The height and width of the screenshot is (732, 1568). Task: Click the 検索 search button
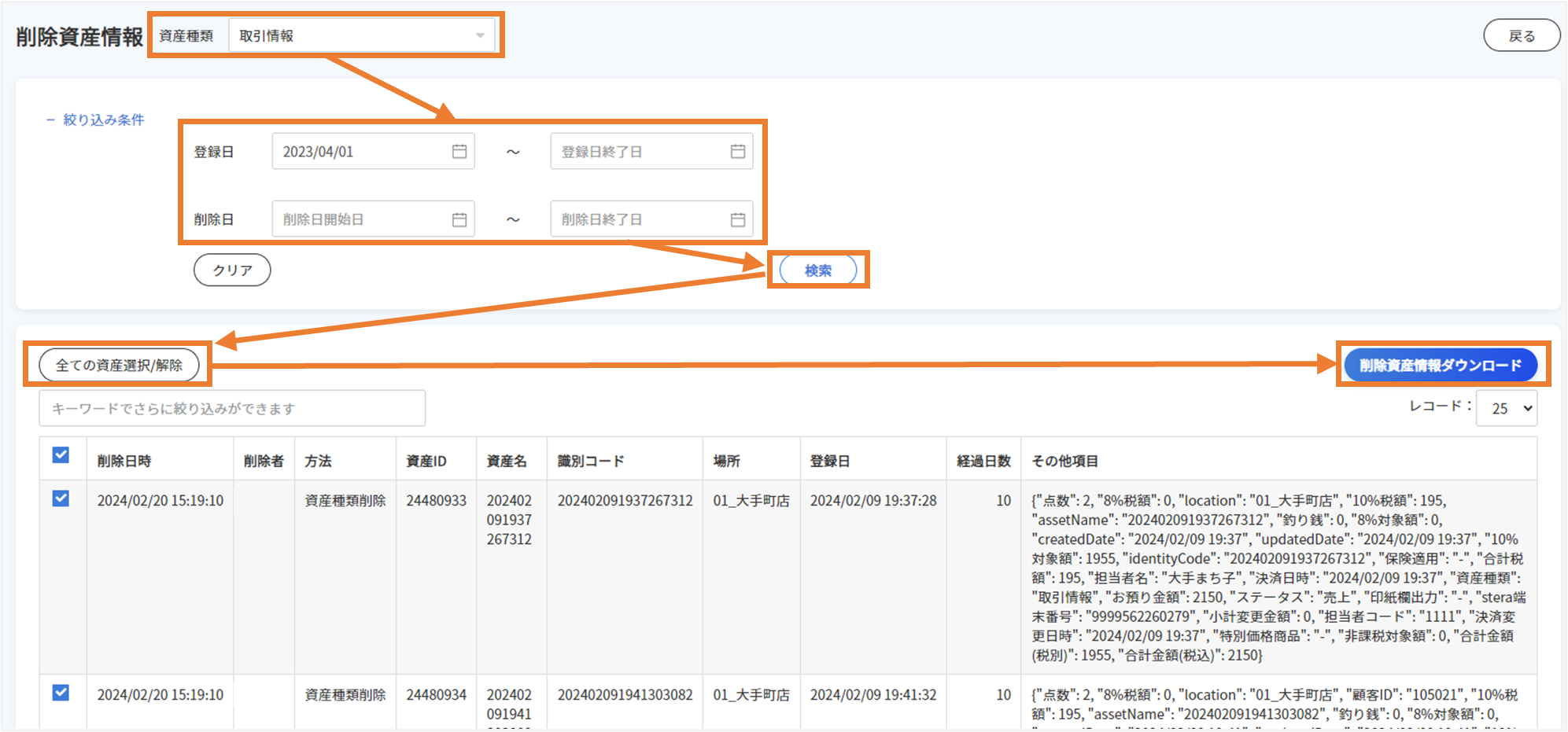[817, 270]
